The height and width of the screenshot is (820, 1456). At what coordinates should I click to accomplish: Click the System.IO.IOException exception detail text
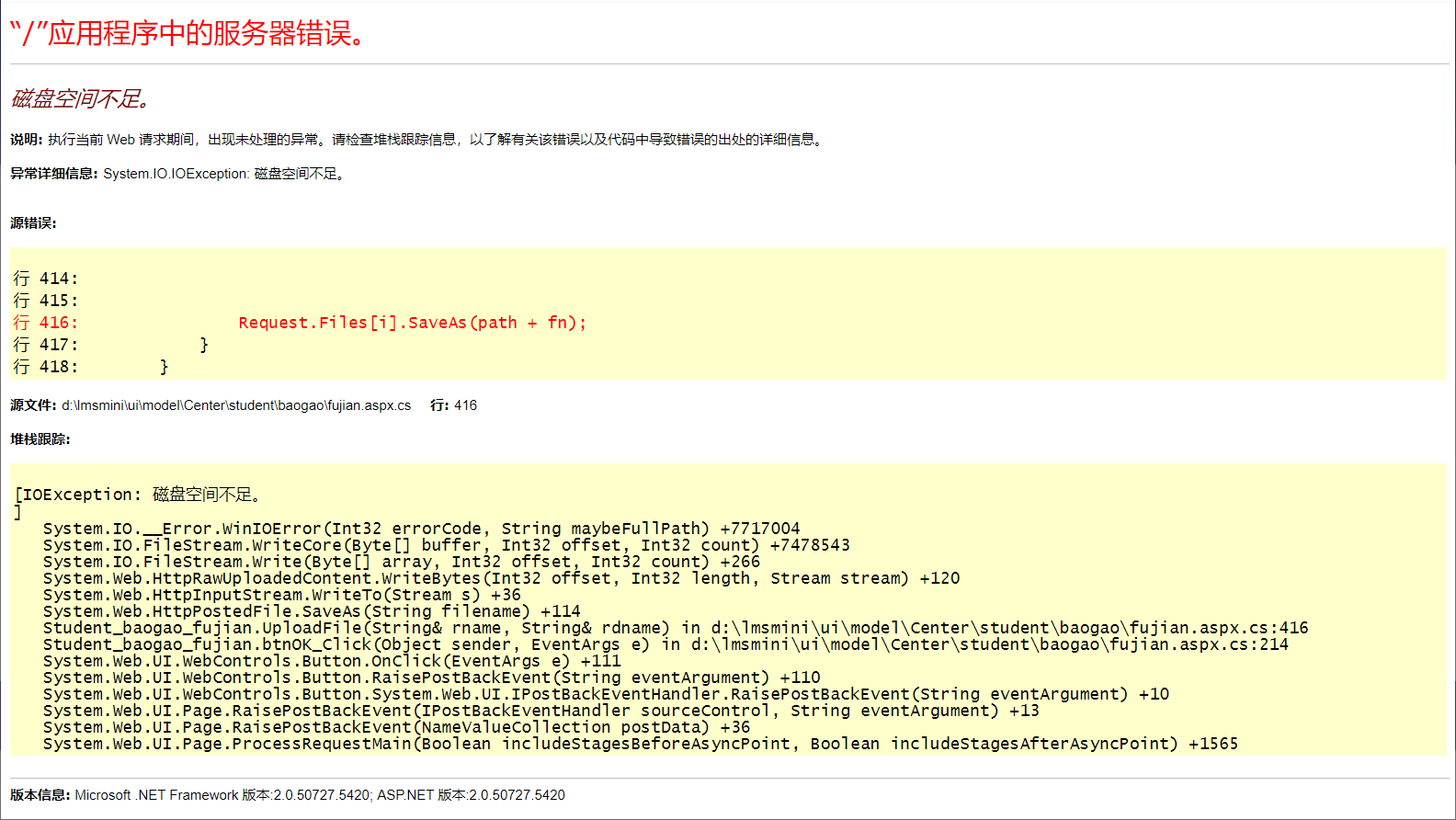(x=225, y=174)
